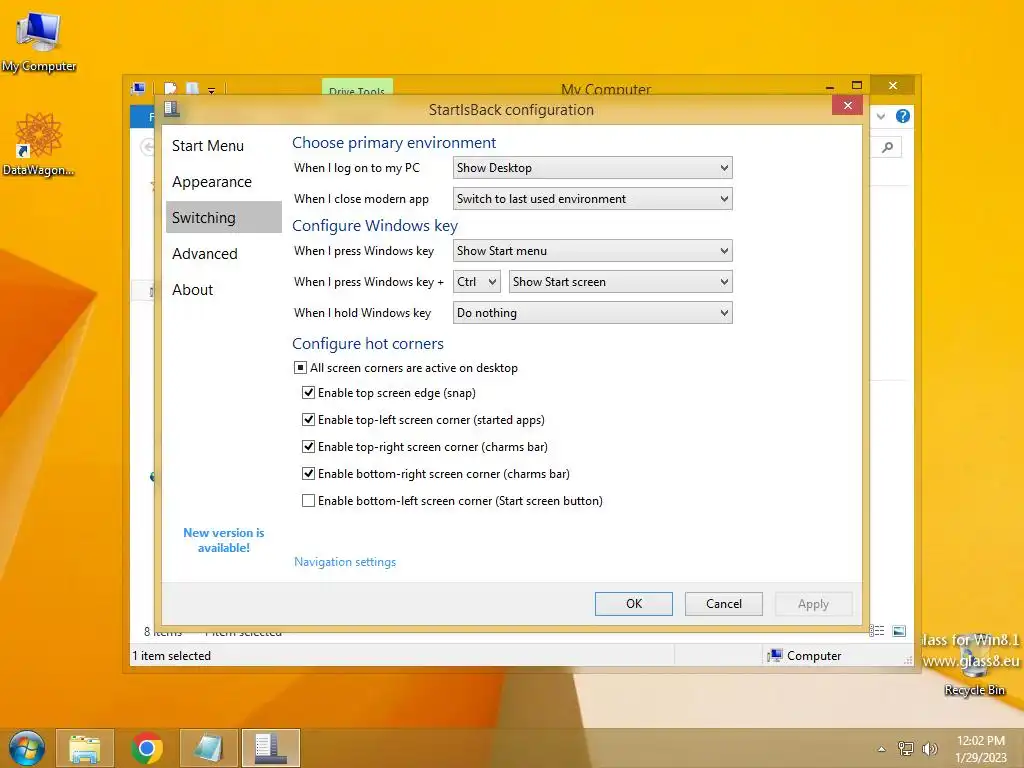Open Navigation settings link

pos(345,562)
